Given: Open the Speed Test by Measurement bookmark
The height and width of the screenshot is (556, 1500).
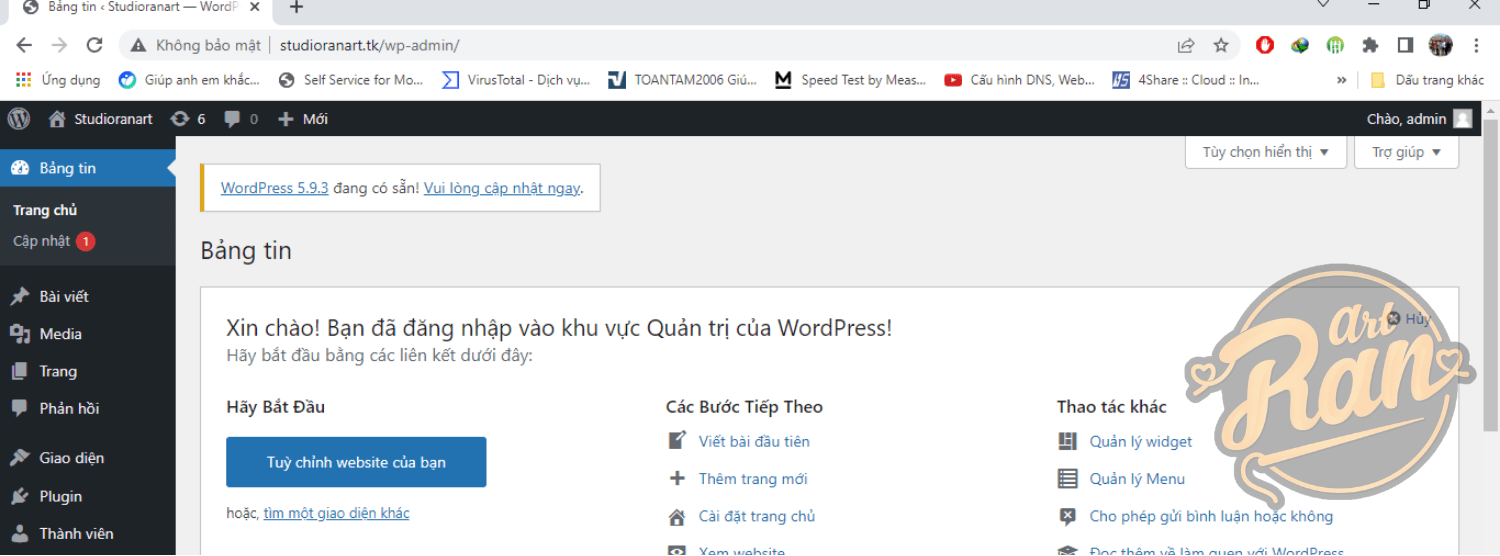Looking at the screenshot, I should point(851,80).
